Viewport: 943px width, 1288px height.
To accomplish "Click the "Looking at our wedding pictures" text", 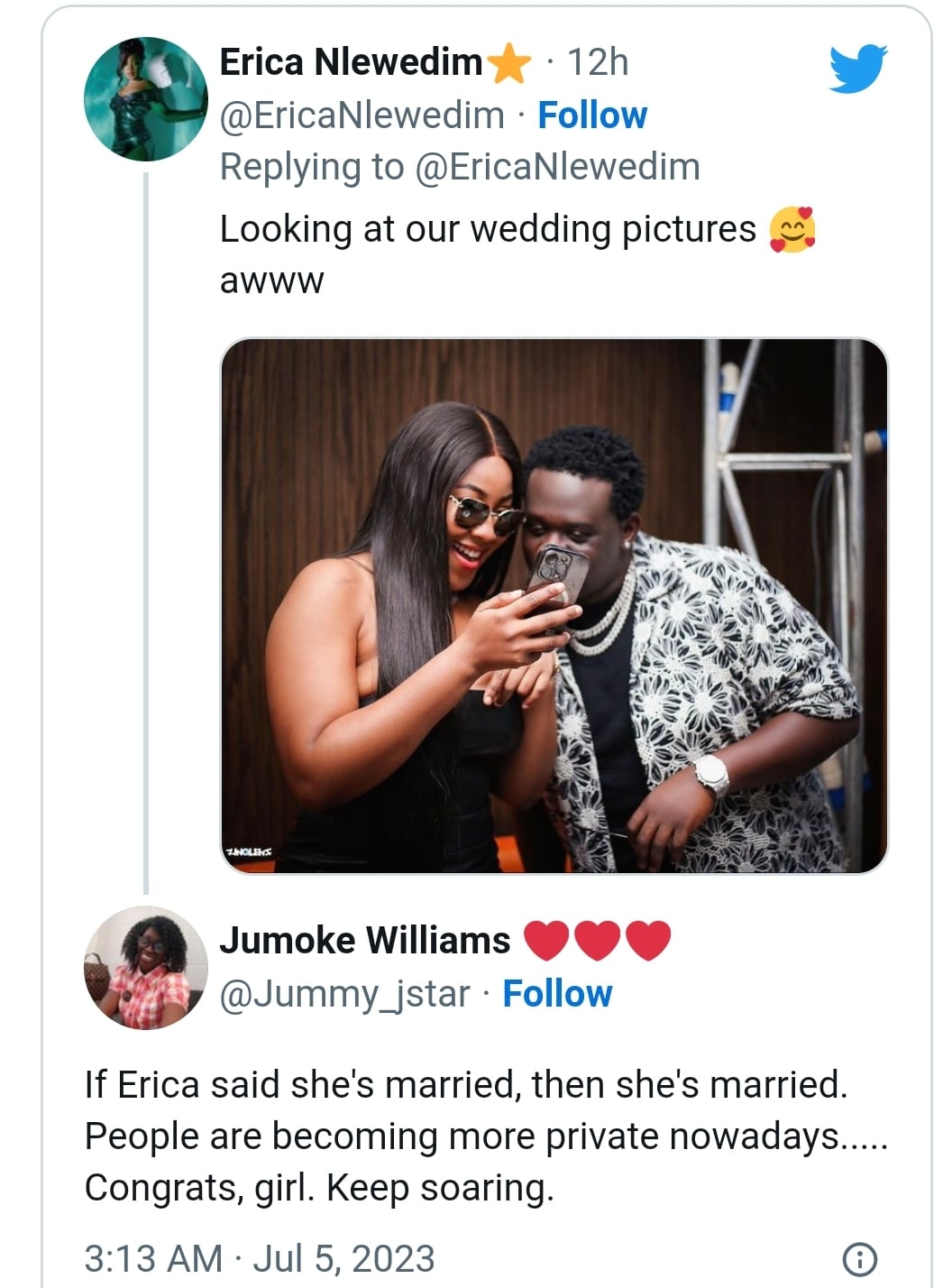I will [x=488, y=230].
